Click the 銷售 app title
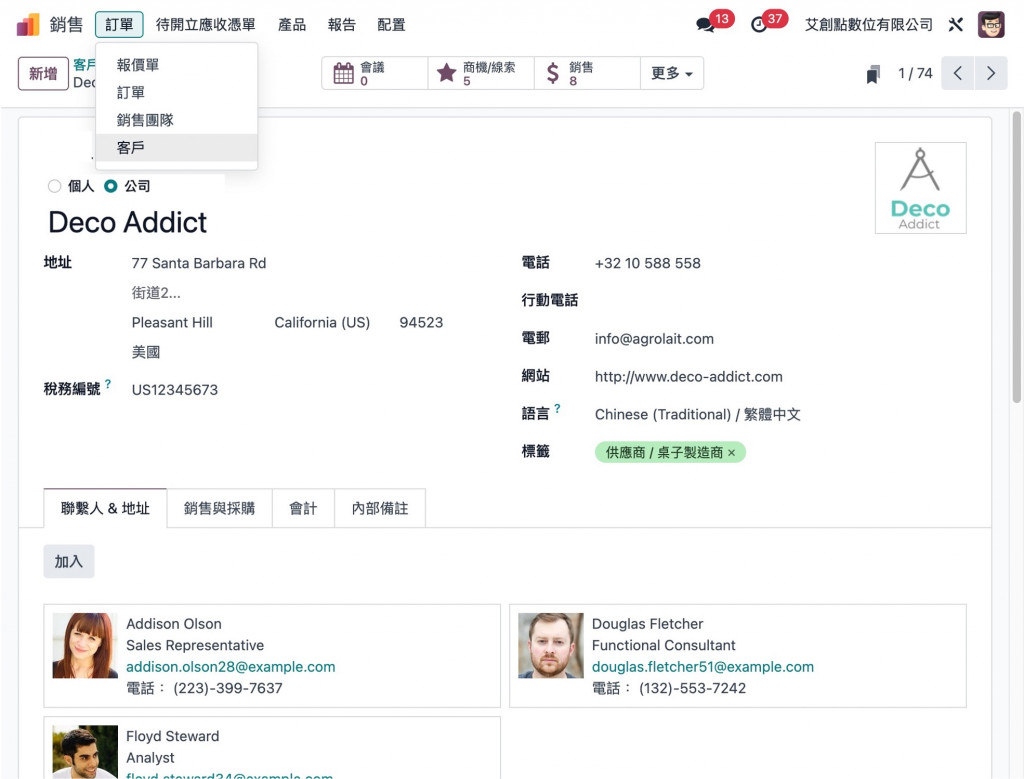Viewport: 1024px width, 779px height. pyautogui.click(x=67, y=25)
